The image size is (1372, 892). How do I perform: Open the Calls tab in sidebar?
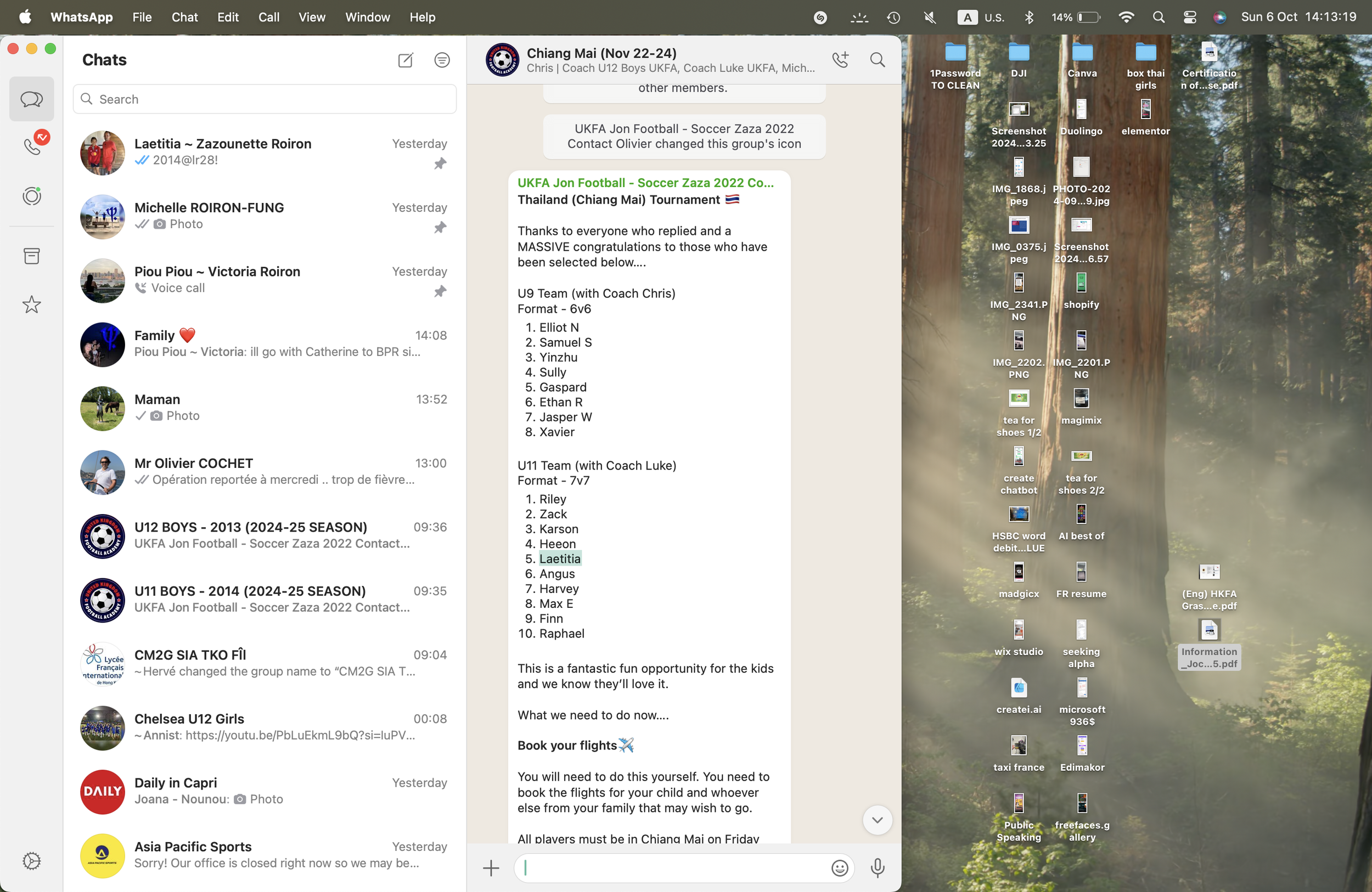32,146
